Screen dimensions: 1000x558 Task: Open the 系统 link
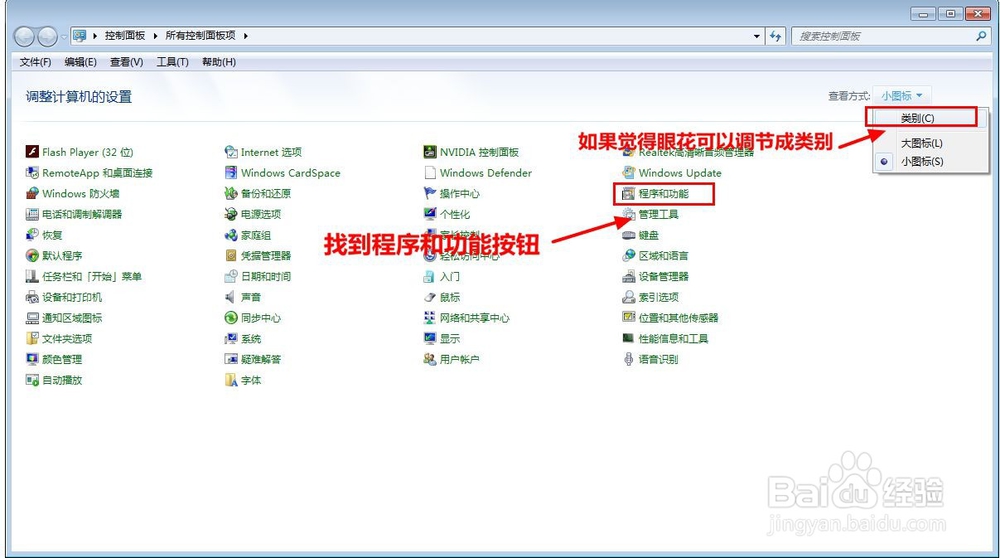pyautogui.click(x=251, y=339)
